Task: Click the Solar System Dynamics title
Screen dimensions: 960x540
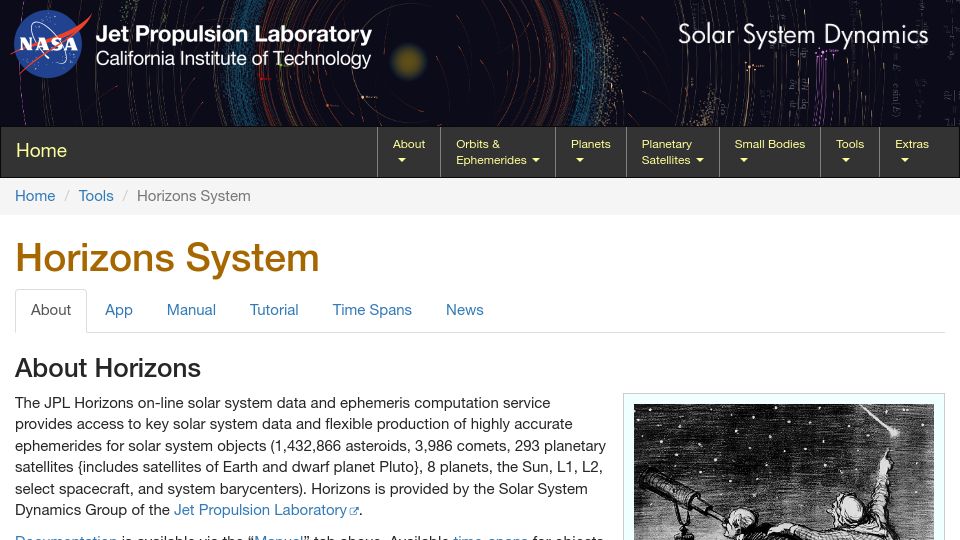Action: coord(803,35)
